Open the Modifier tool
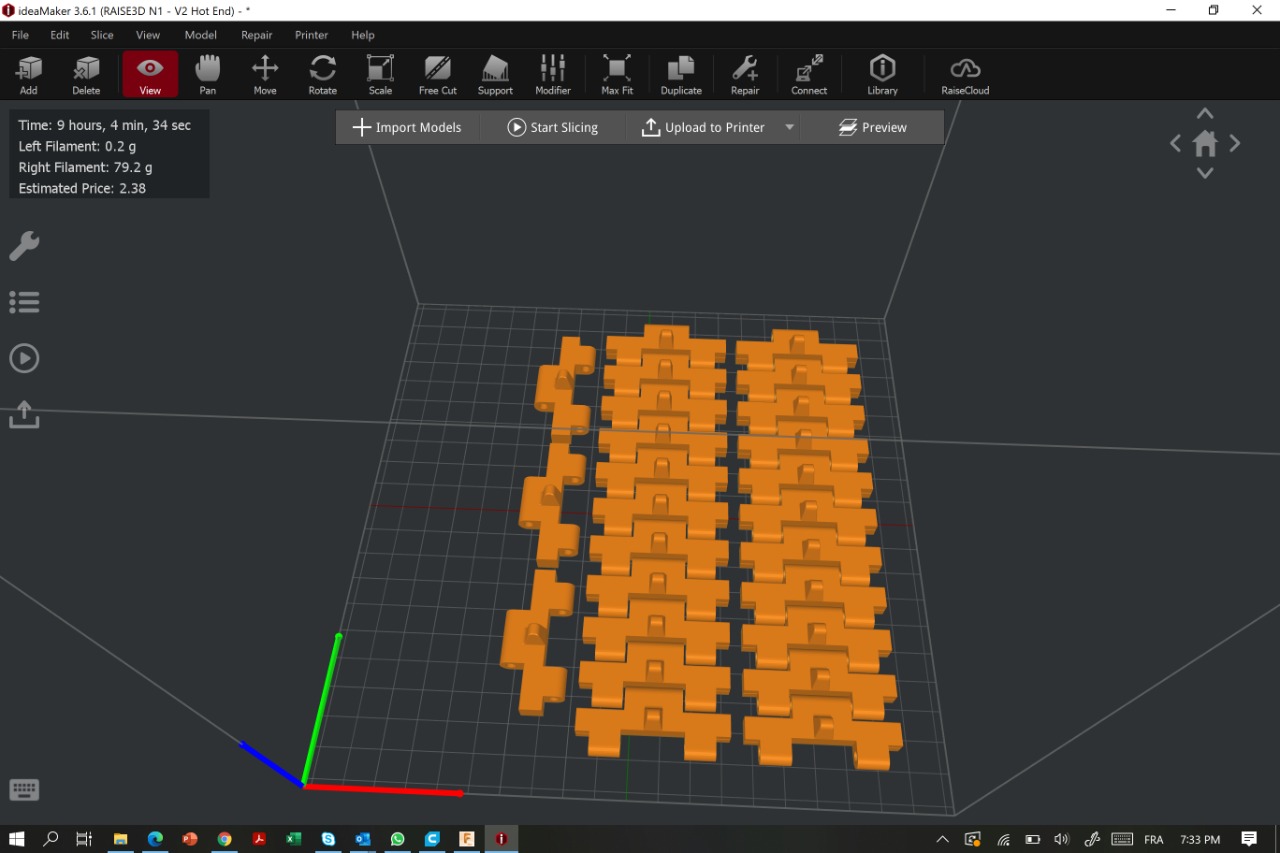Viewport: 1280px width, 853px height. click(x=552, y=75)
